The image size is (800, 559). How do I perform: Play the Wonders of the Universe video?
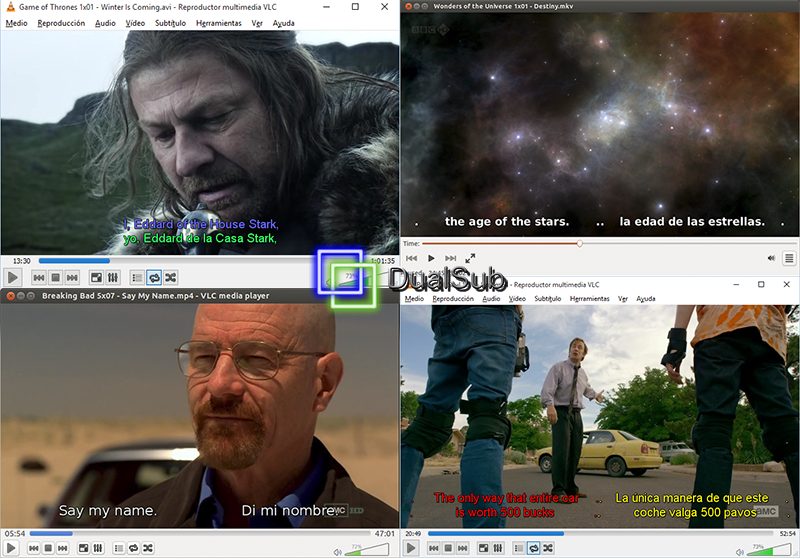[431, 258]
